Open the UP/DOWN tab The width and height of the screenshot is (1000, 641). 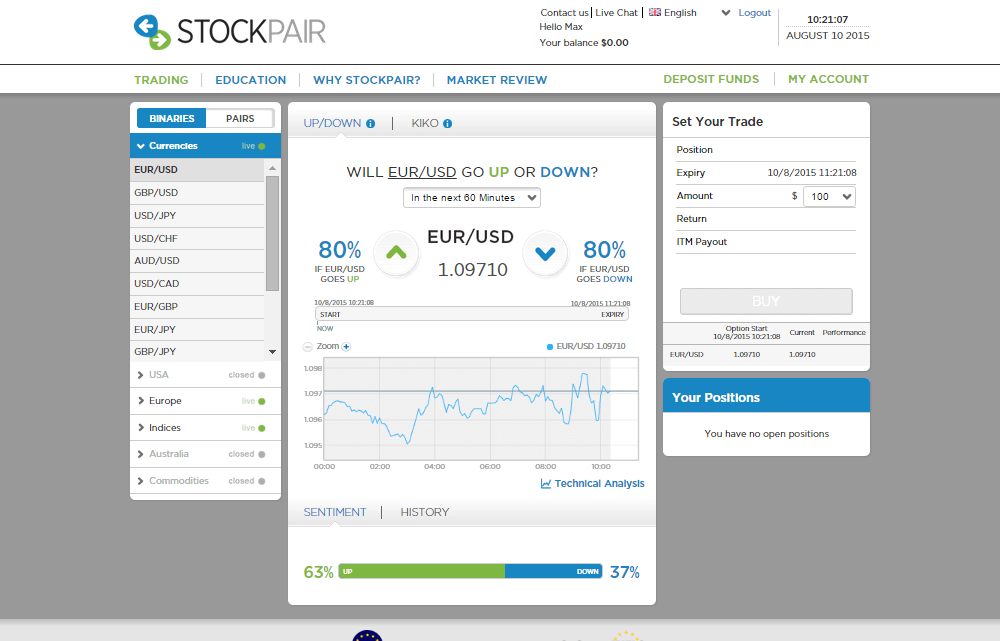click(x=332, y=123)
